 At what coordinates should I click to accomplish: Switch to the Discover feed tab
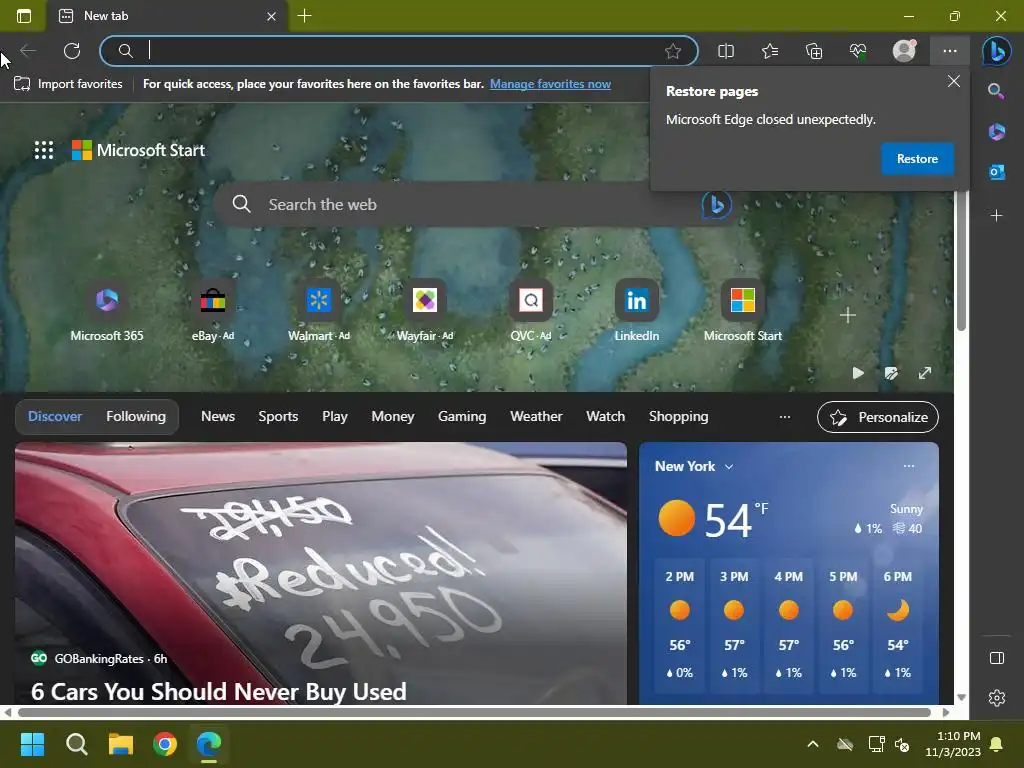point(55,417)
